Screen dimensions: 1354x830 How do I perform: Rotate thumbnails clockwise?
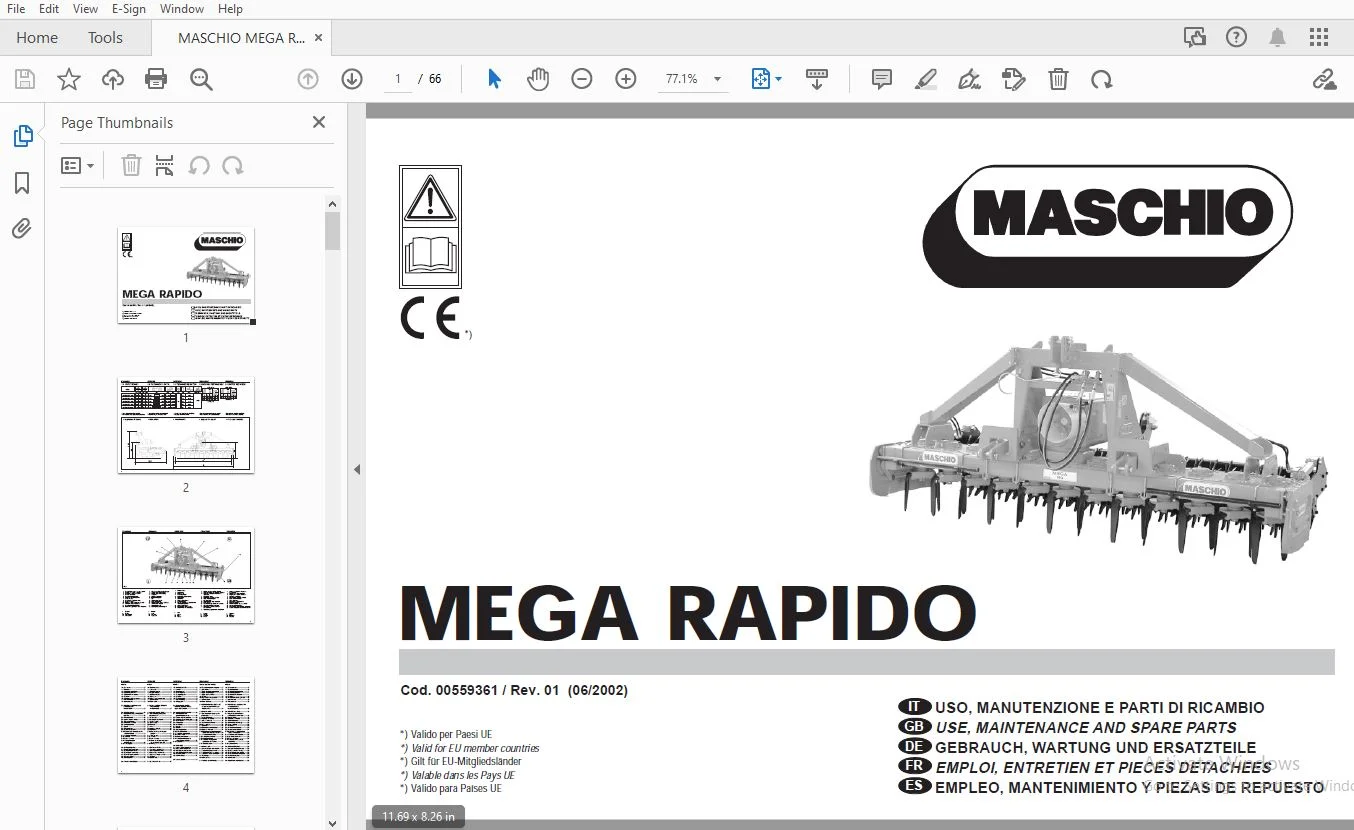[233, 166]
